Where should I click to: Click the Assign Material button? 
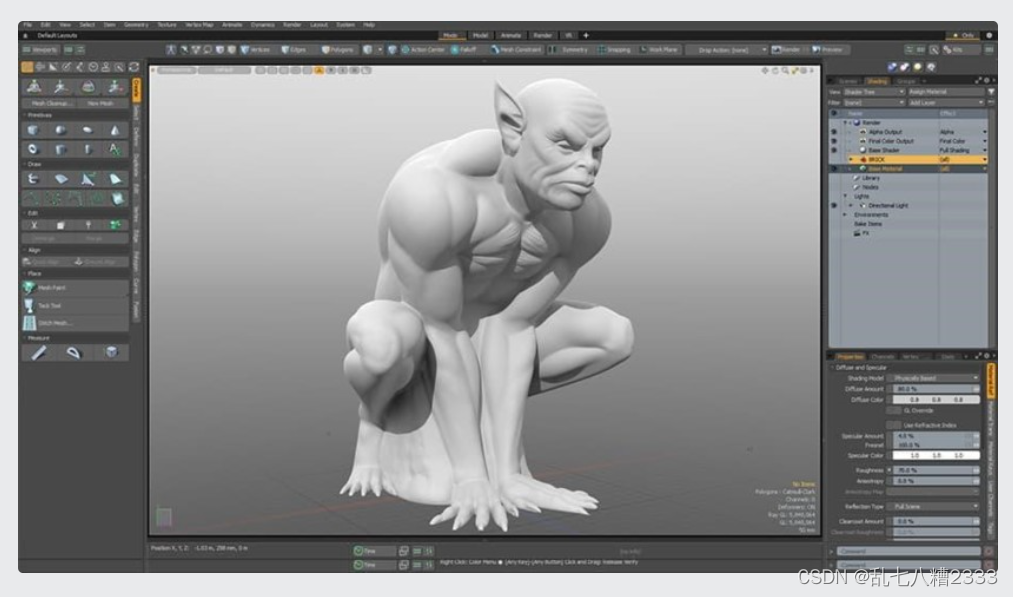click(x=945, y=91)
